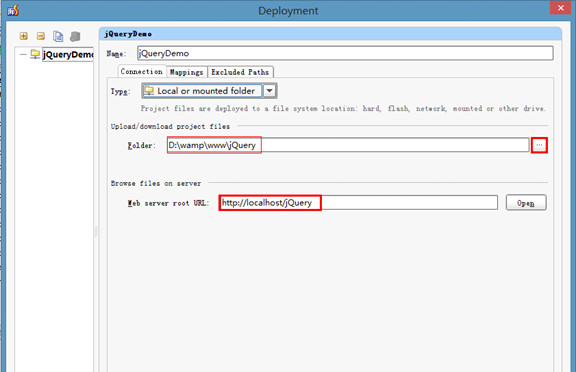Click the Folder path field
Viewport: 576px width, 372px height.
(x=348, y=145)
